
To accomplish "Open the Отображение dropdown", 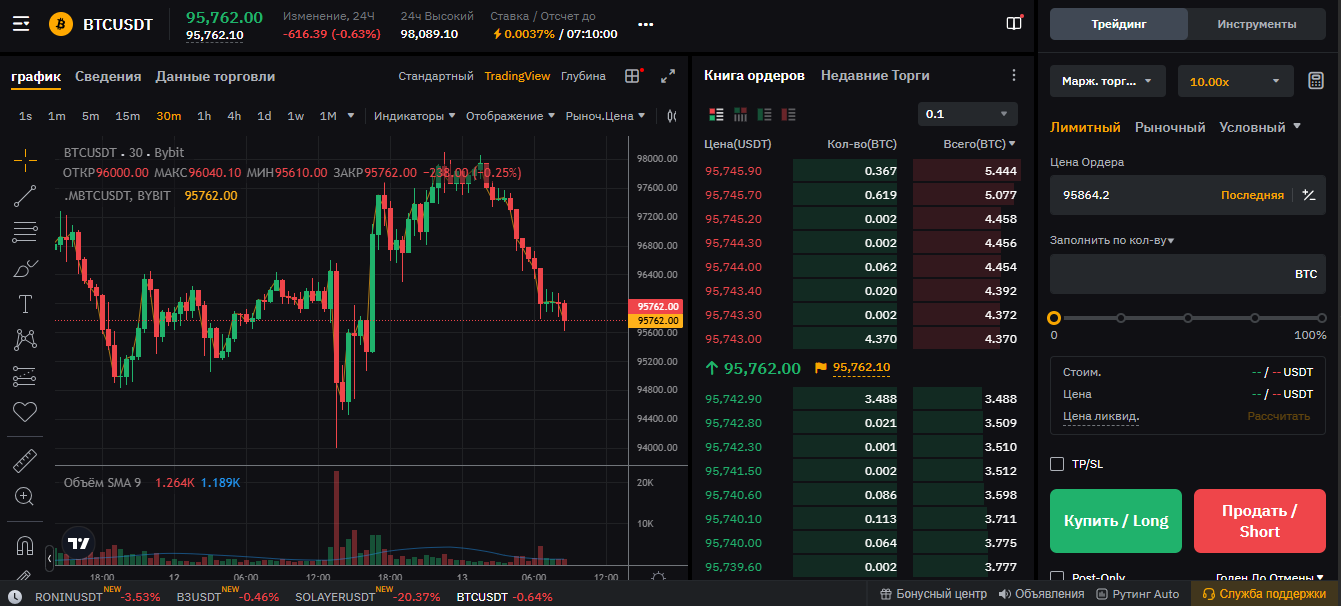I will pos(511,116).
